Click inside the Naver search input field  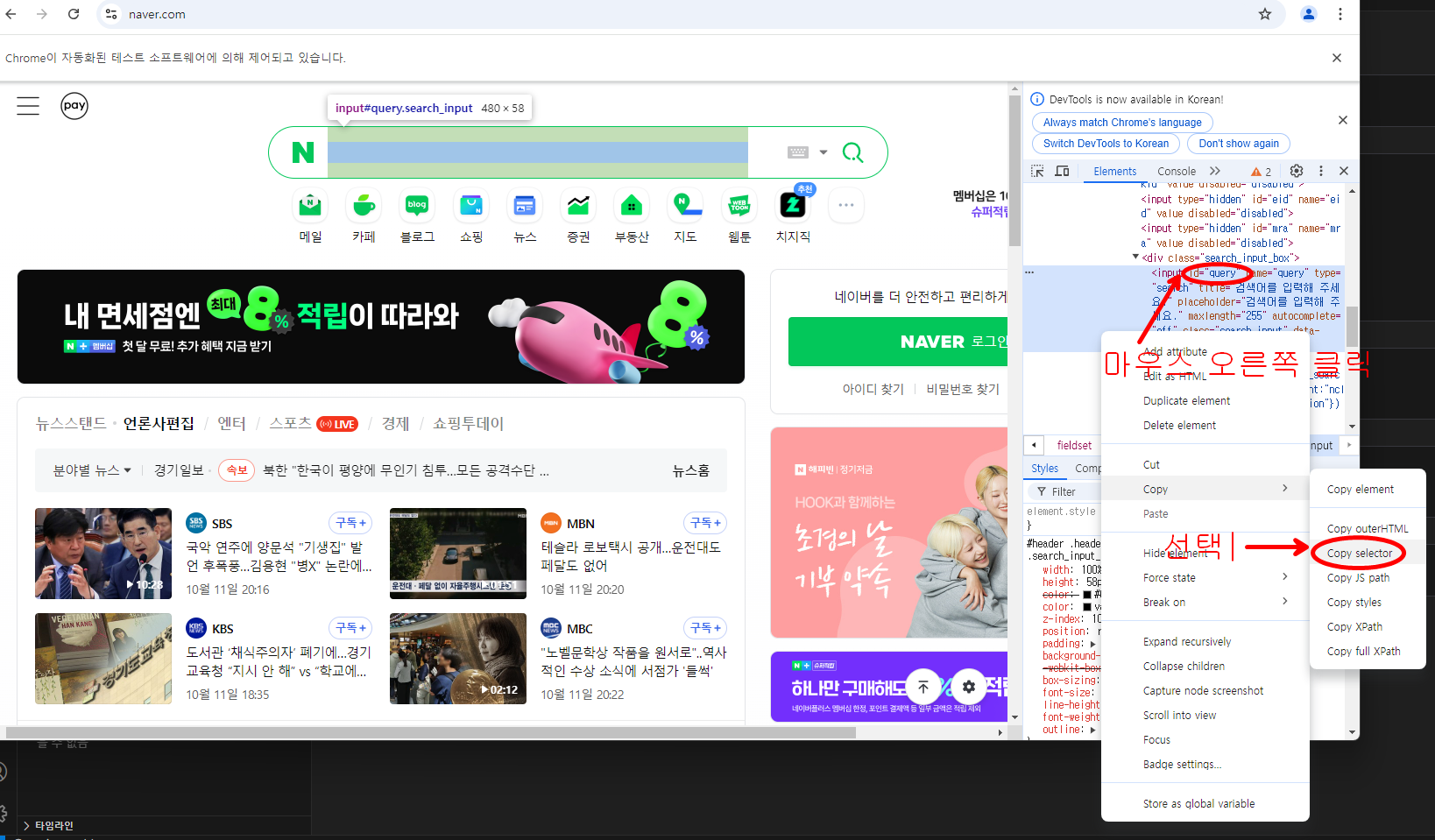[538, 152]
